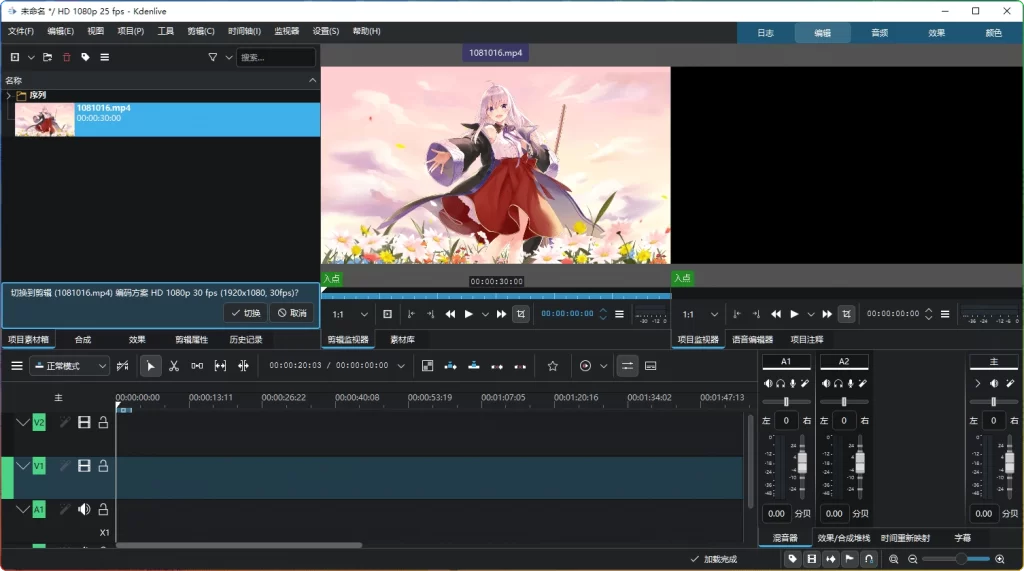Play clip in the clip monitor
1024x571 pixels.
coord(468,314)
